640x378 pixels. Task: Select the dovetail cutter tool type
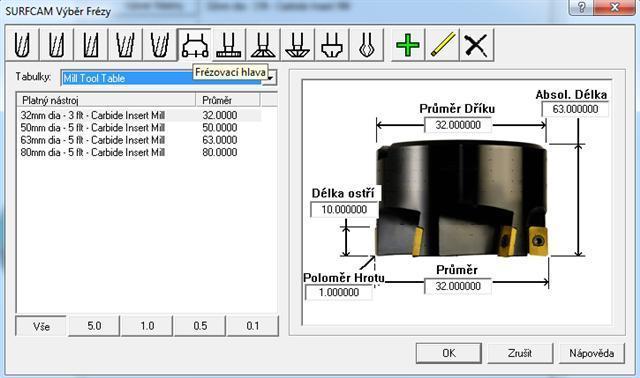(263, 45)
